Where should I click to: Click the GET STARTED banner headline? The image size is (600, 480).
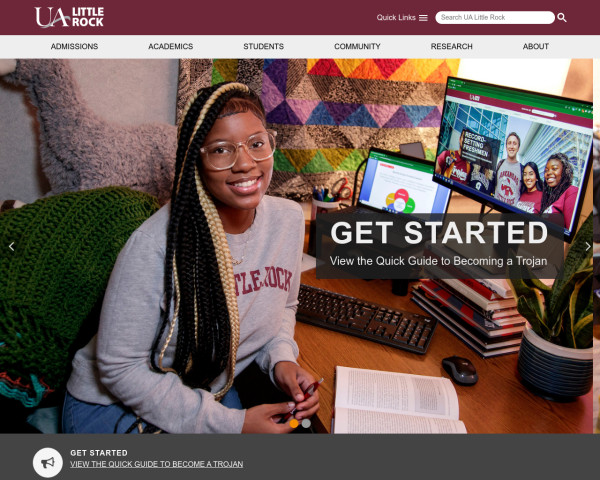(439, 233)
